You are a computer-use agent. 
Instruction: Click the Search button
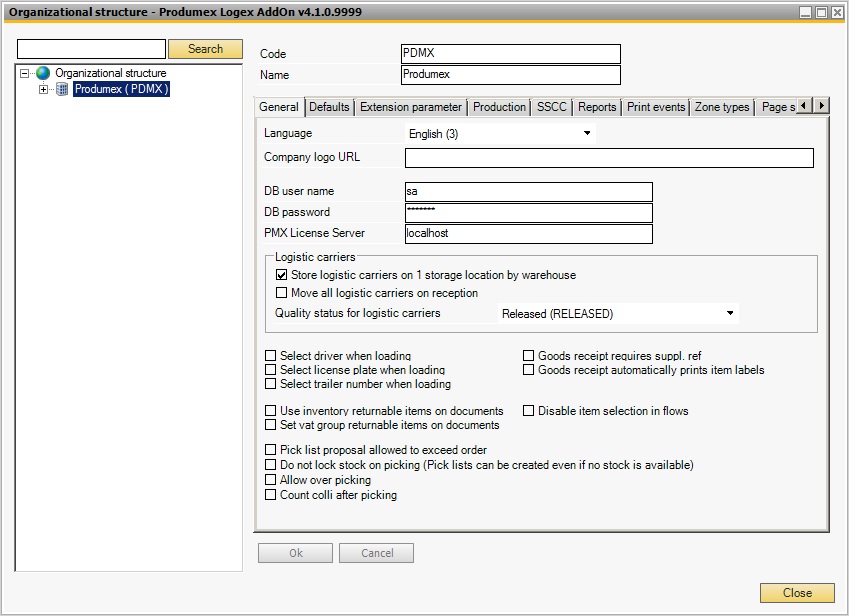click(205, 49)
